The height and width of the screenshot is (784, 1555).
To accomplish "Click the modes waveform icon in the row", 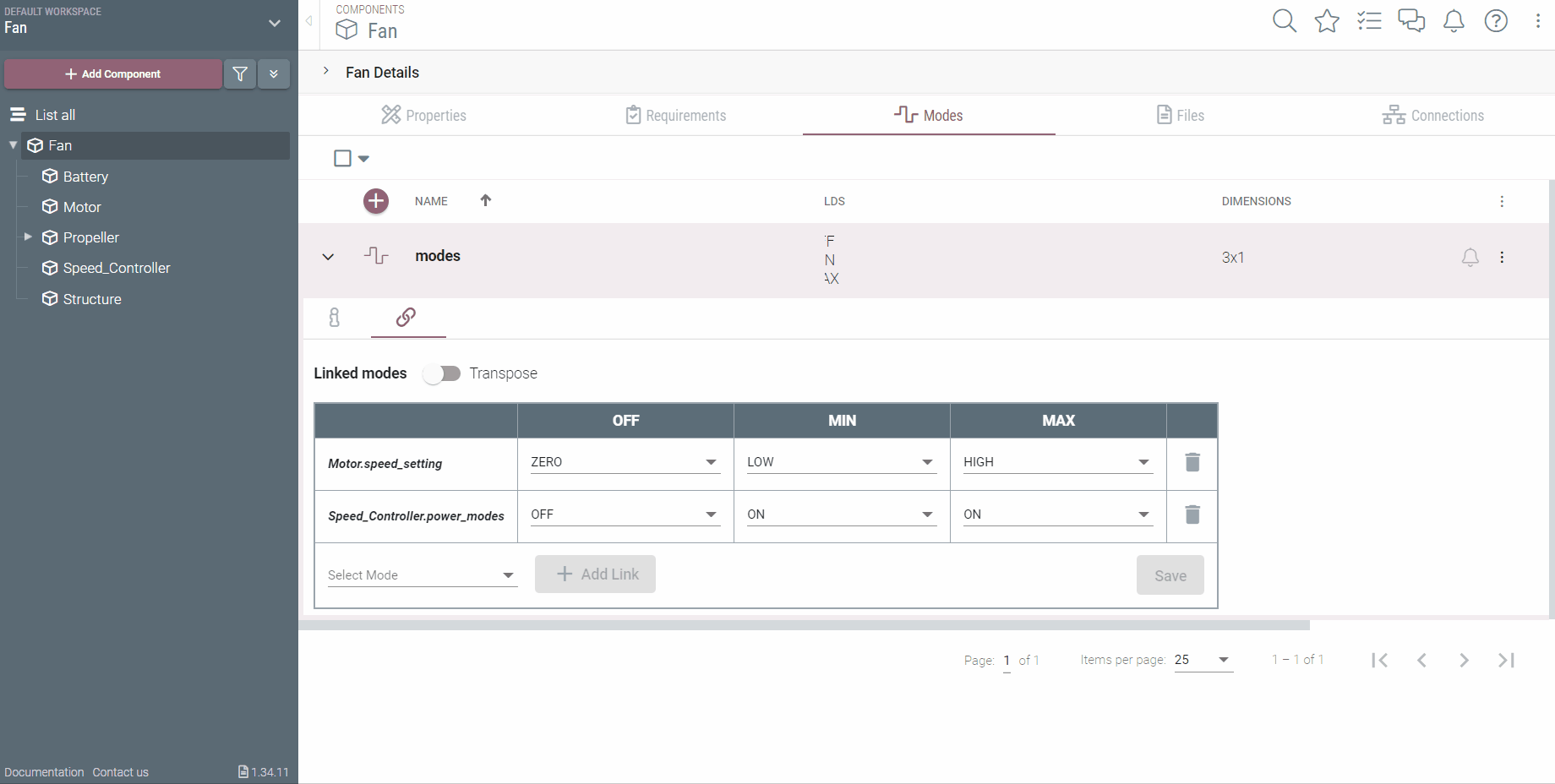I will (376, 255).
